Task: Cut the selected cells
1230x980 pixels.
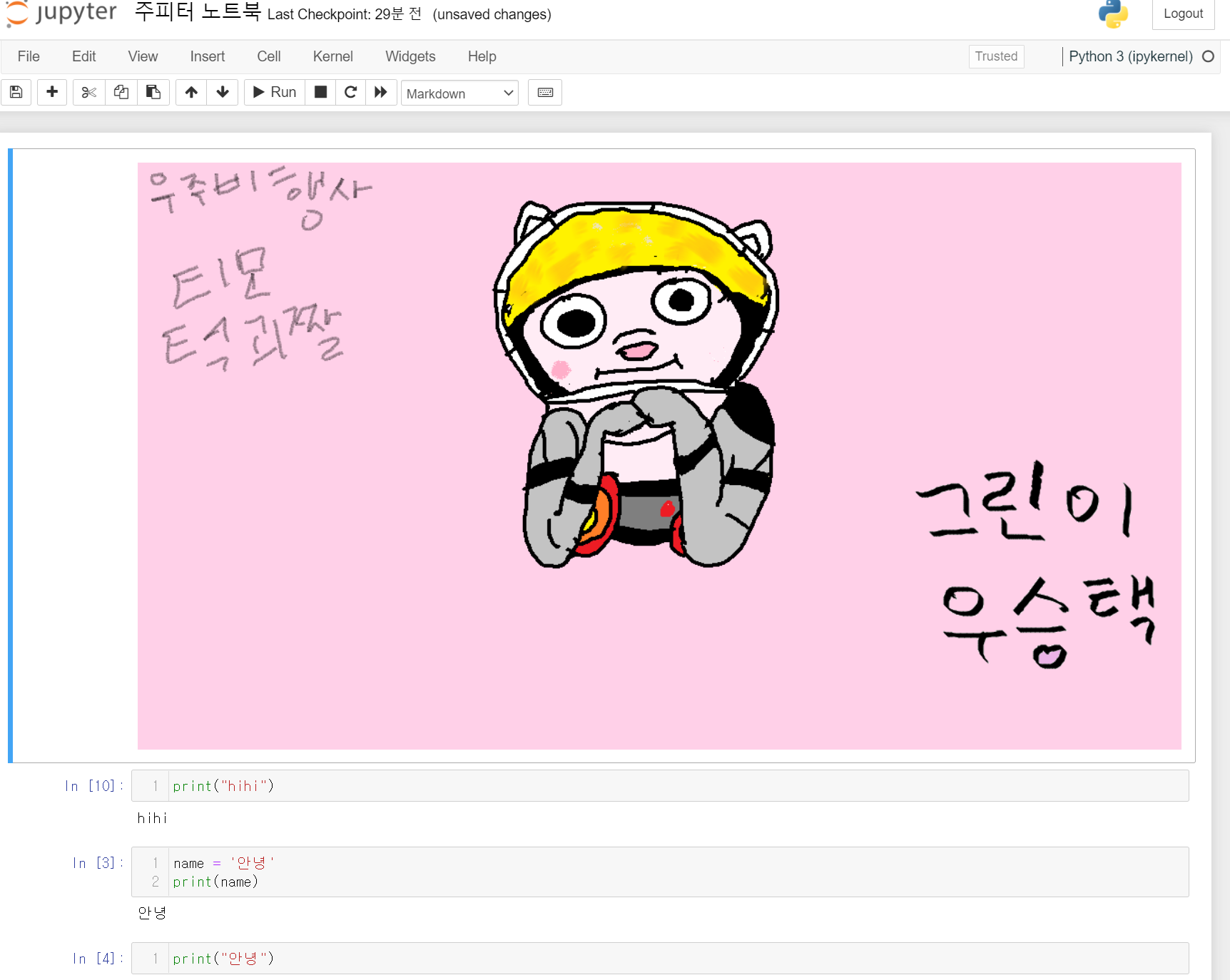Action: tap(89, 92)
